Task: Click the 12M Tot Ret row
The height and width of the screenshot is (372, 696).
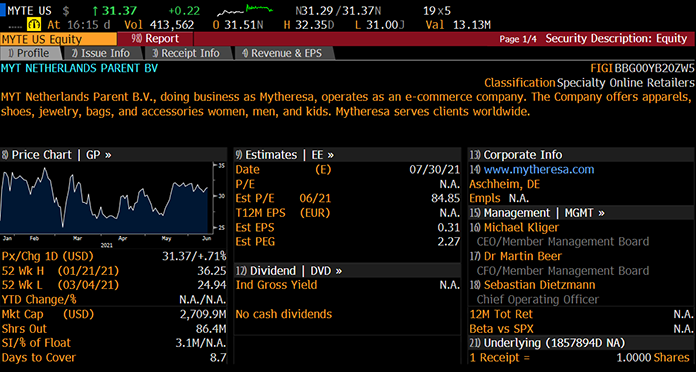Action: click(581, 315)
